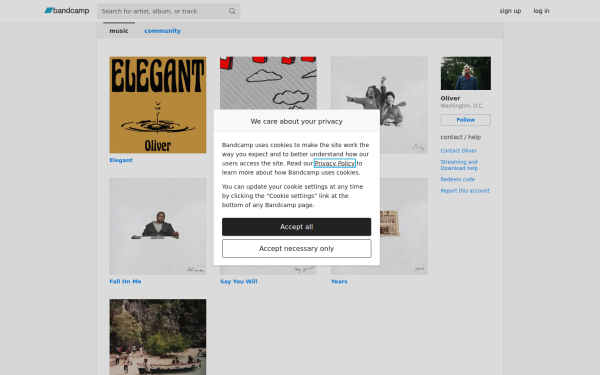Switch to the music tab
This screenshot has height=375, width=600.
coord(119,31)
